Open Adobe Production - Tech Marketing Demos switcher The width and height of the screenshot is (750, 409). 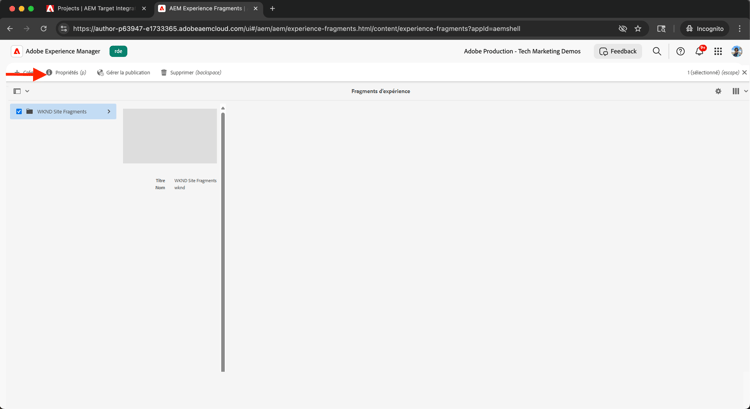coord(522,51)
